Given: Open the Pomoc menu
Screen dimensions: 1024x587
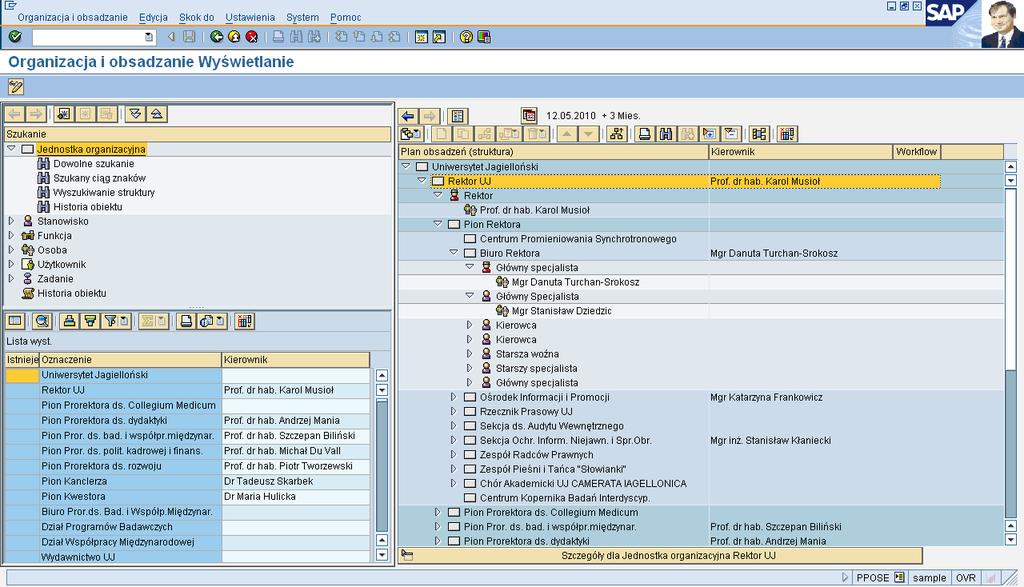Looking at the screenshot, I should [x=345, y=18].
